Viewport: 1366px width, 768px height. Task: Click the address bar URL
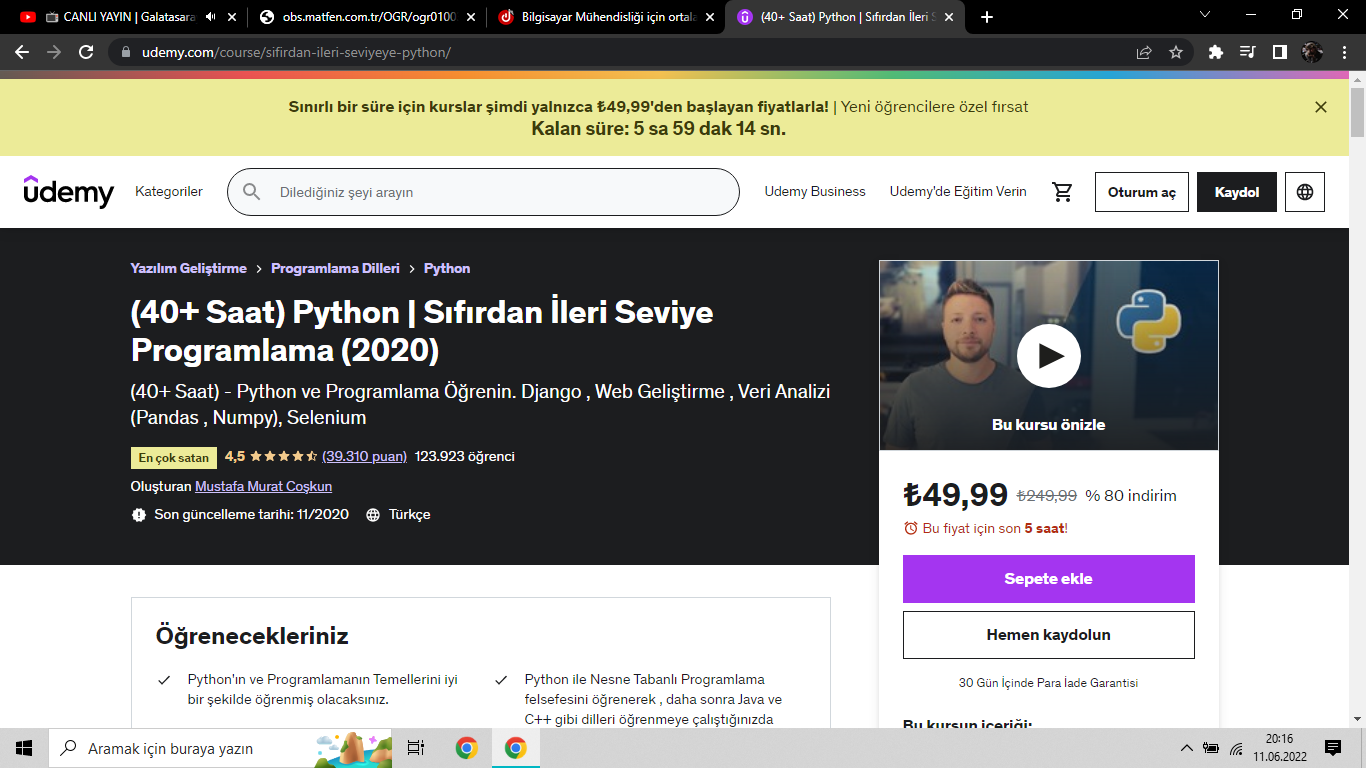(x=296, y=52)
